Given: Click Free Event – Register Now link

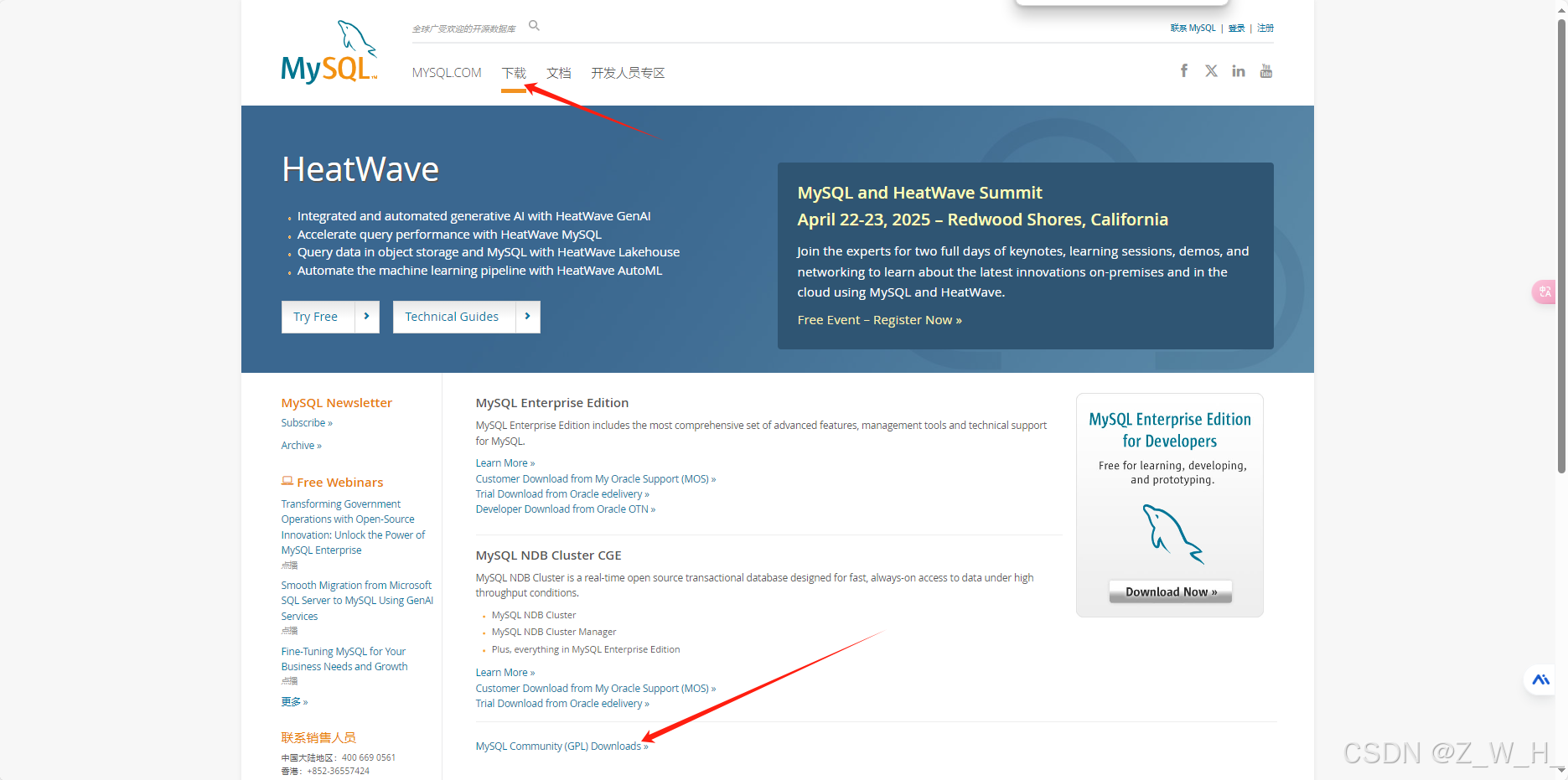Looking at the screenshot, I should coord(879,320).
